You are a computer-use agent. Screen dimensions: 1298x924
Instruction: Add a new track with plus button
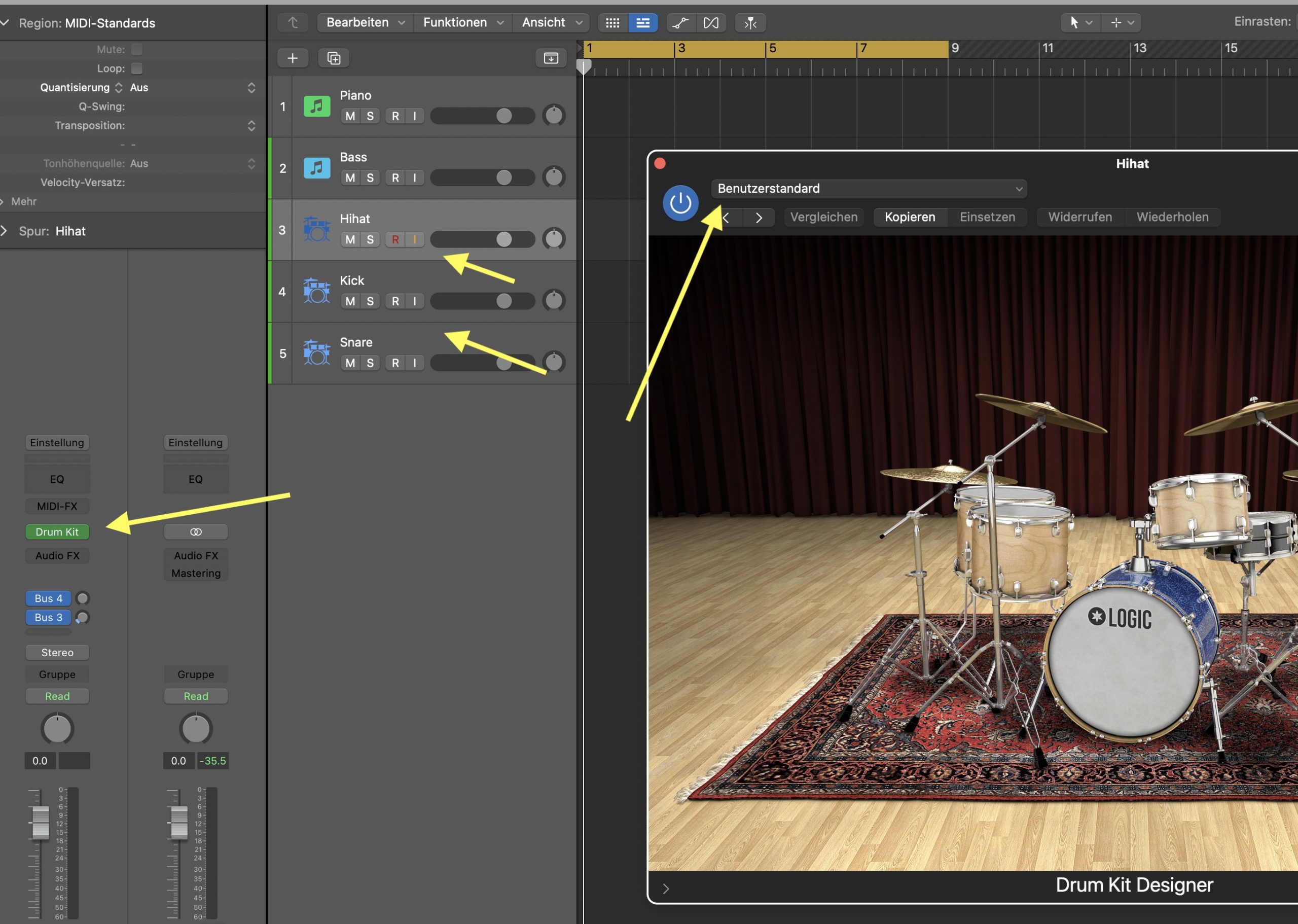pyautogui.click(x=293, y=58)
